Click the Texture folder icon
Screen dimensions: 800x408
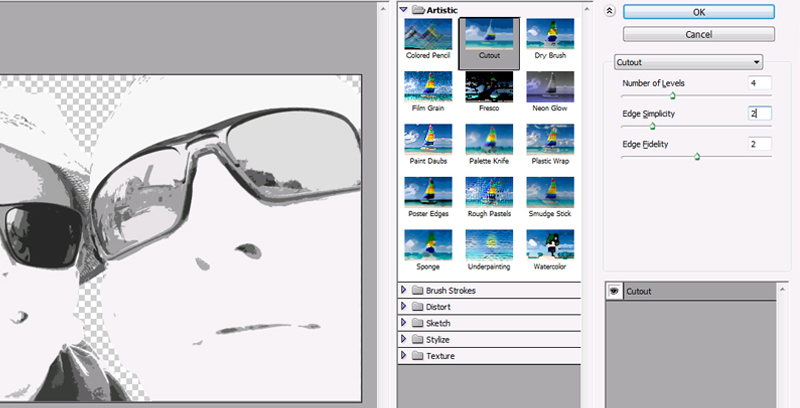(418, 355)
